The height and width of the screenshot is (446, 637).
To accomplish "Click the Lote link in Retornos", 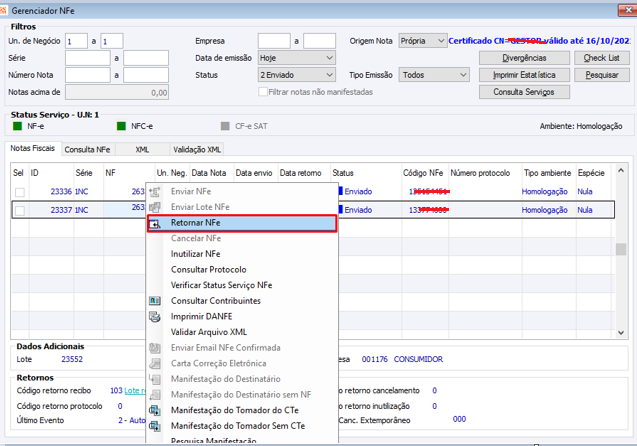I will [x=134, y=390].
